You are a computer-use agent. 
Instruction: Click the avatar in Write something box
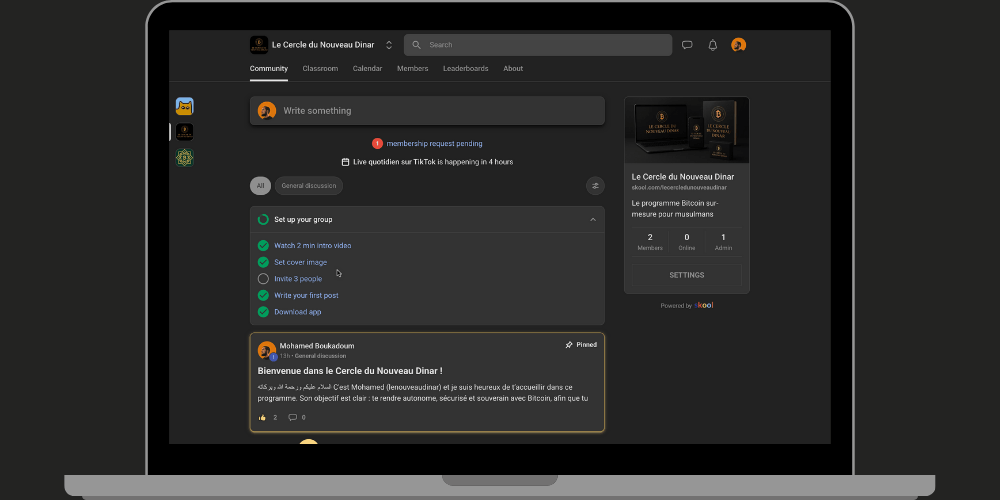pos(267,110)
